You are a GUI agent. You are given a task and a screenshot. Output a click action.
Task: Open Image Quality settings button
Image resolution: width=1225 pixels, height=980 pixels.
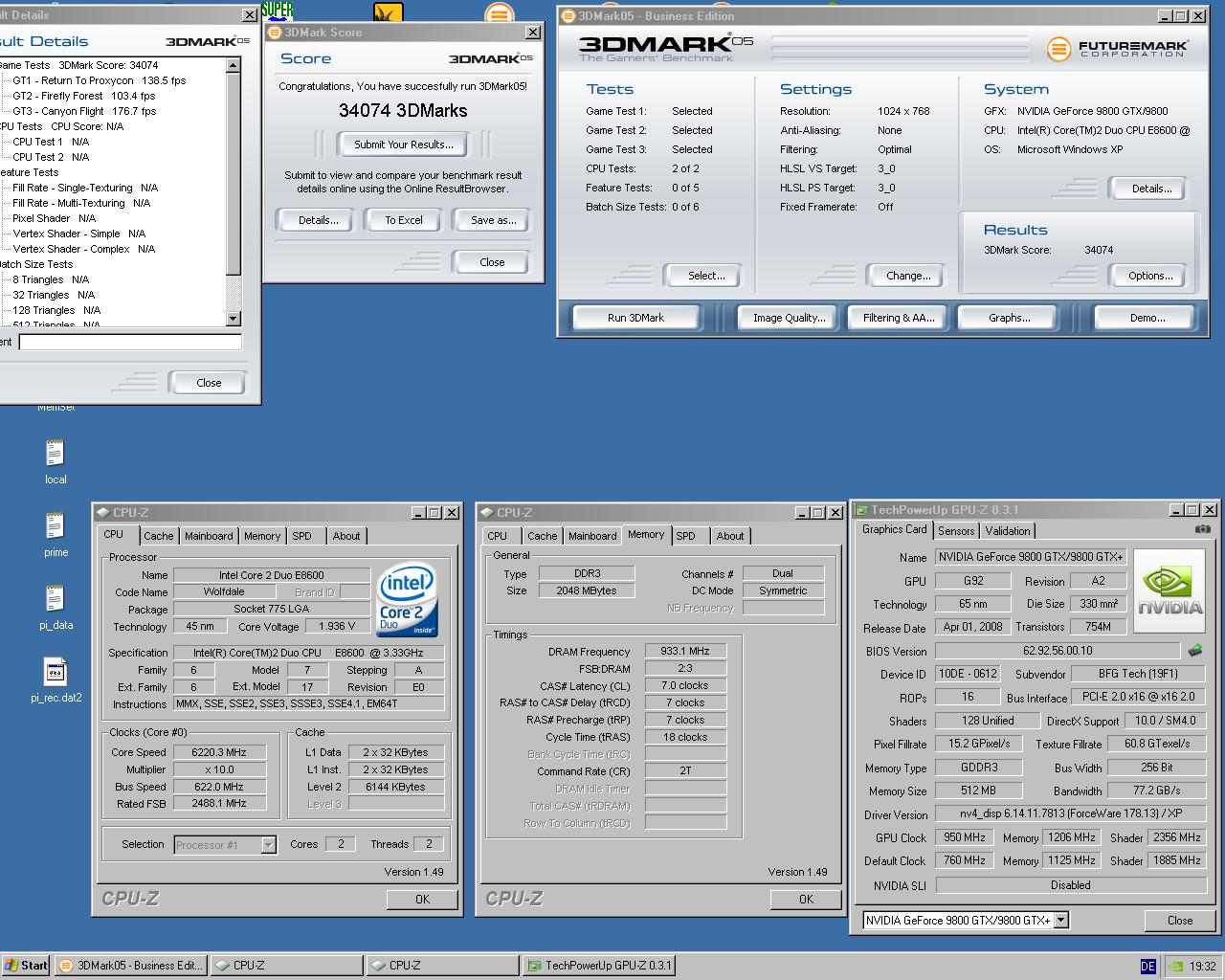coord(789,318)
